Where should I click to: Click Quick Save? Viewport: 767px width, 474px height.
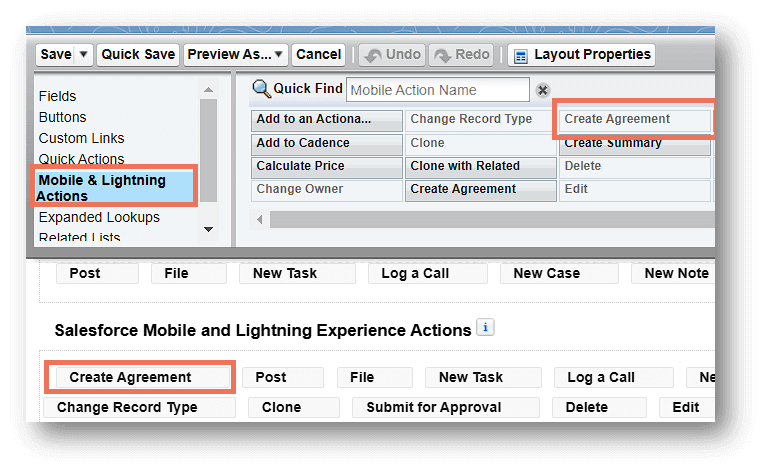click(138, 54)
